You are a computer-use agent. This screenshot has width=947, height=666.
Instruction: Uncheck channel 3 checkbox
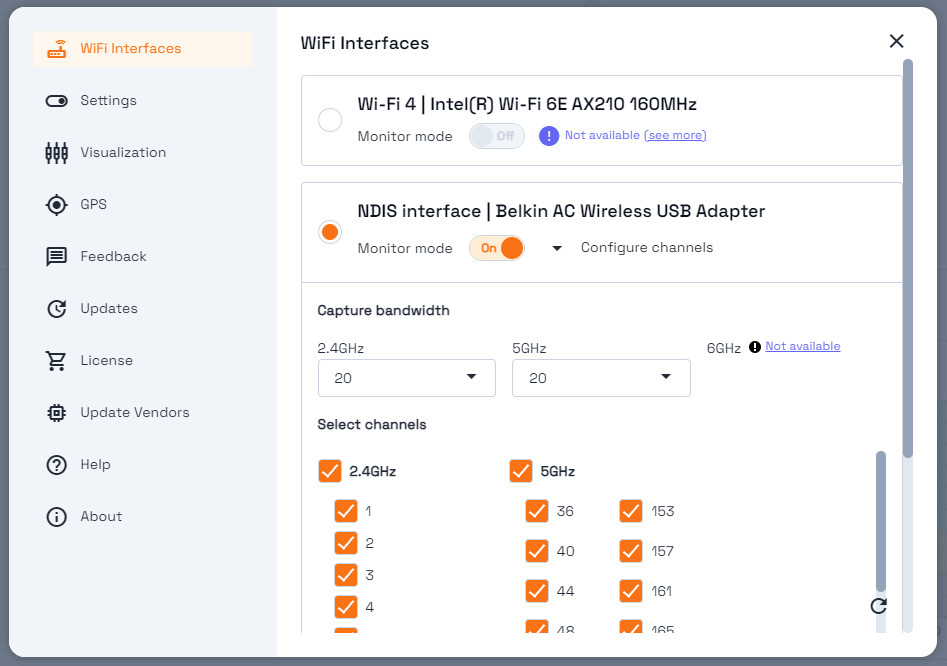pos(345,575)
